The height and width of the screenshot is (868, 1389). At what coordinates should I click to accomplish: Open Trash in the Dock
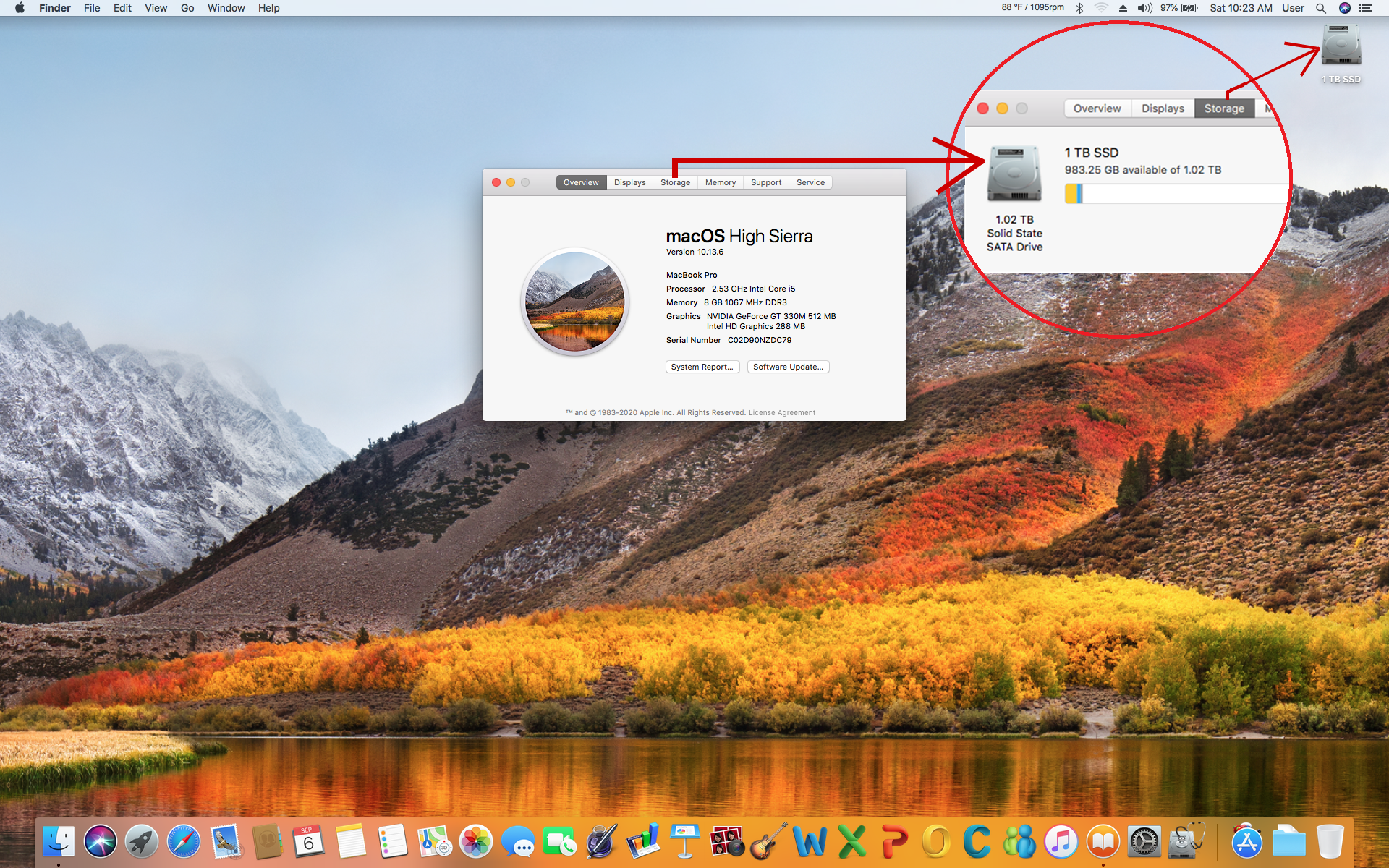click(1330, 842)
